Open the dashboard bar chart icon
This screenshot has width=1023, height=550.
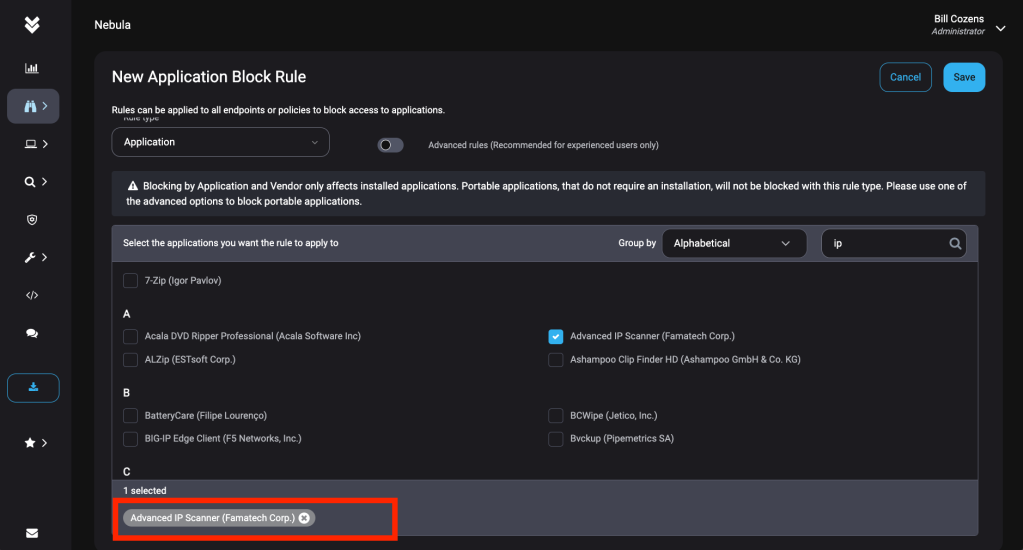coord(31,68)
